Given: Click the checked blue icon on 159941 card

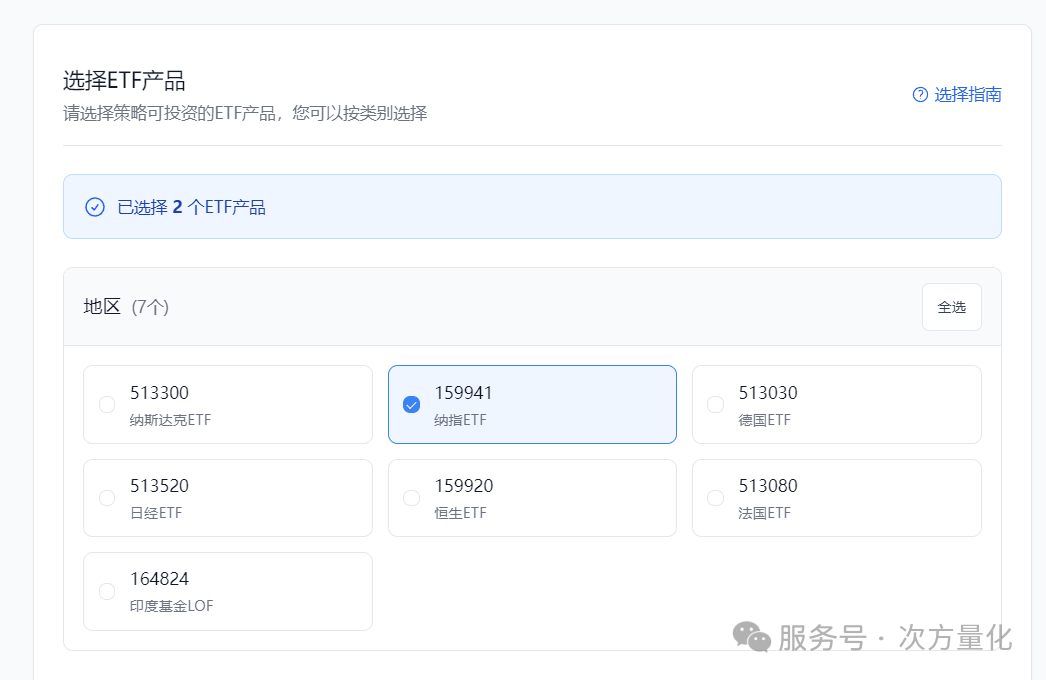Looking at the screenshot, I should (411, 404).
